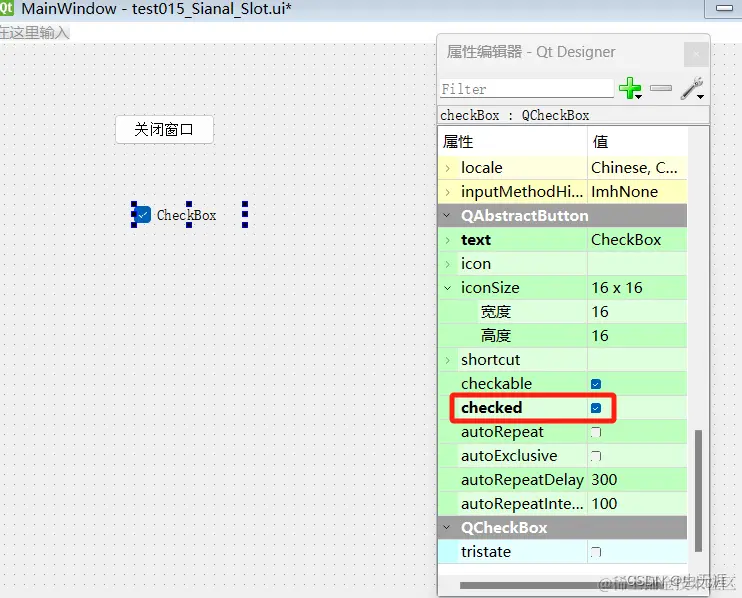Uncheck the checked property checkbox
This screenshot has height=598, width=742.
(x=596, y=408)
